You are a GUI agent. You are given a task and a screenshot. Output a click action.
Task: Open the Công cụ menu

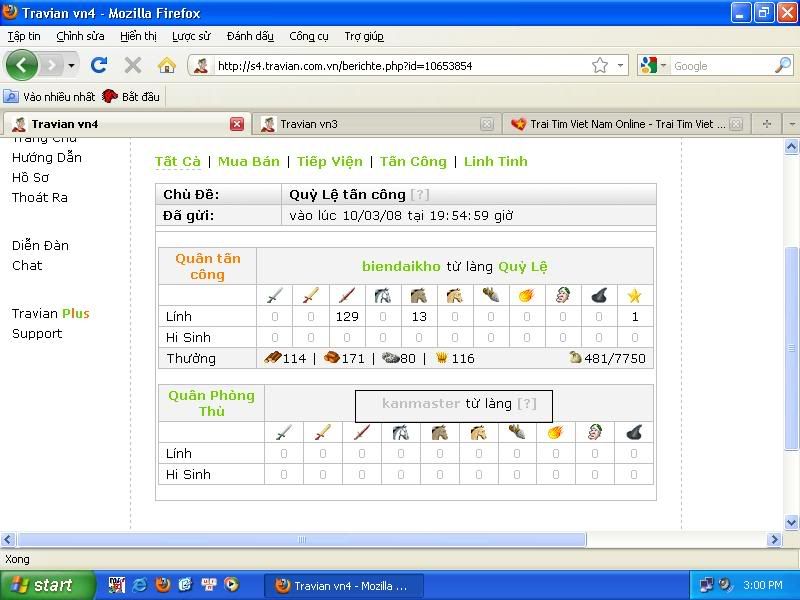pyautogui.click(x=309, y=36)
